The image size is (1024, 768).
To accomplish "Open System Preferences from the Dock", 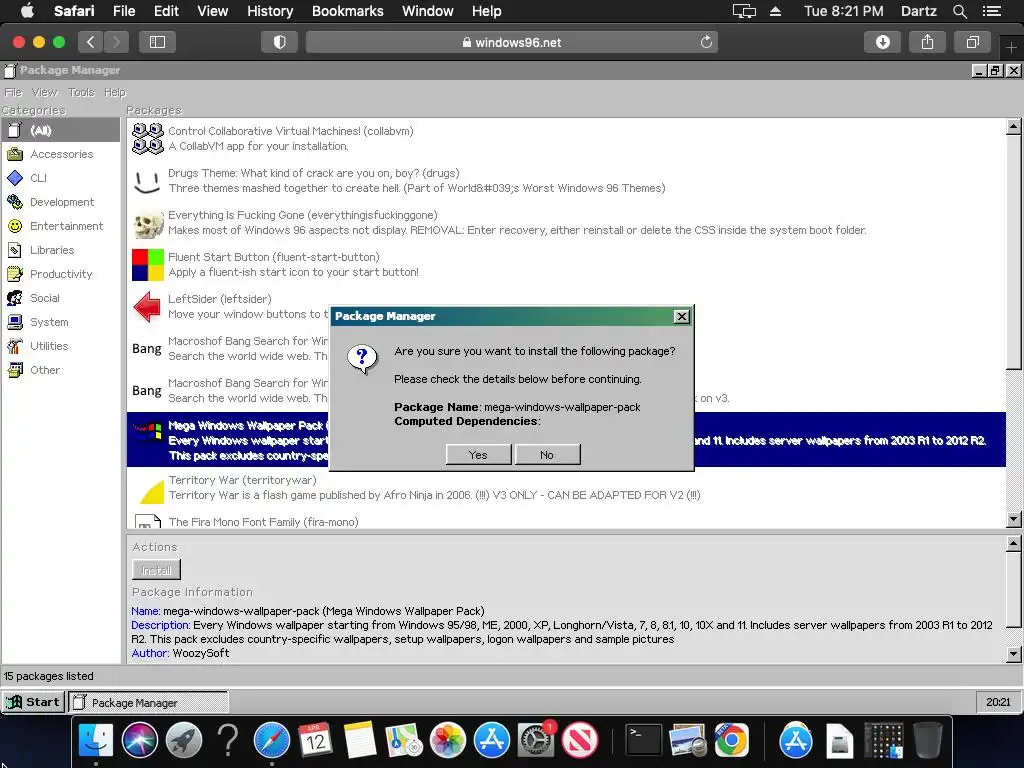I will tap(536, 741).
